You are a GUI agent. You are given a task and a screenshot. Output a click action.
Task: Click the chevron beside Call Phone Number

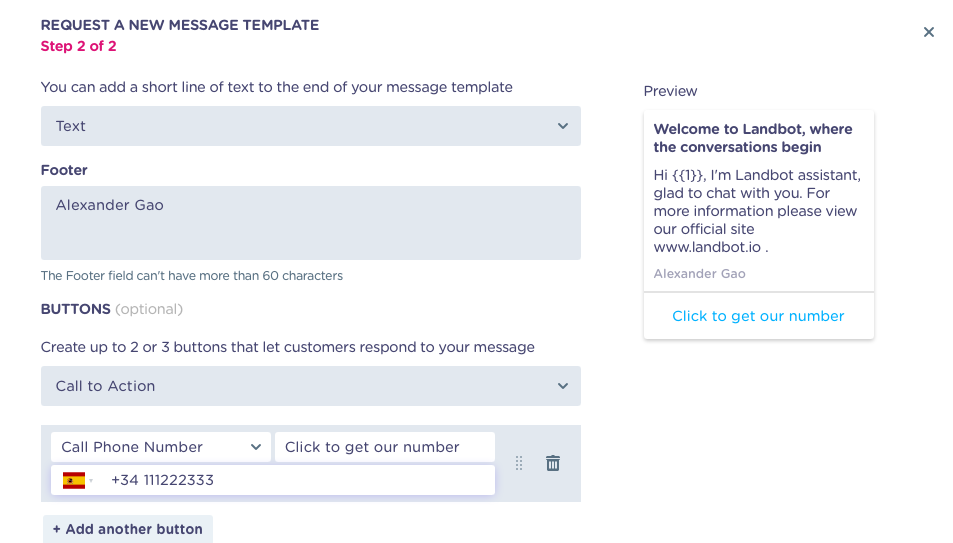[256, 447]
